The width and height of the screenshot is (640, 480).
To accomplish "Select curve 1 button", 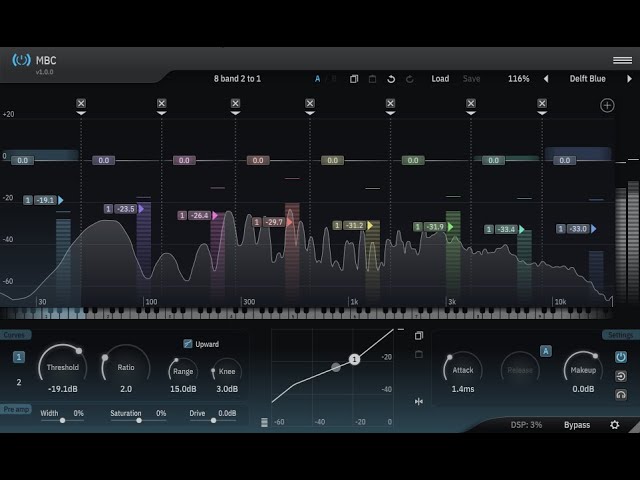I will pos(18,357).
